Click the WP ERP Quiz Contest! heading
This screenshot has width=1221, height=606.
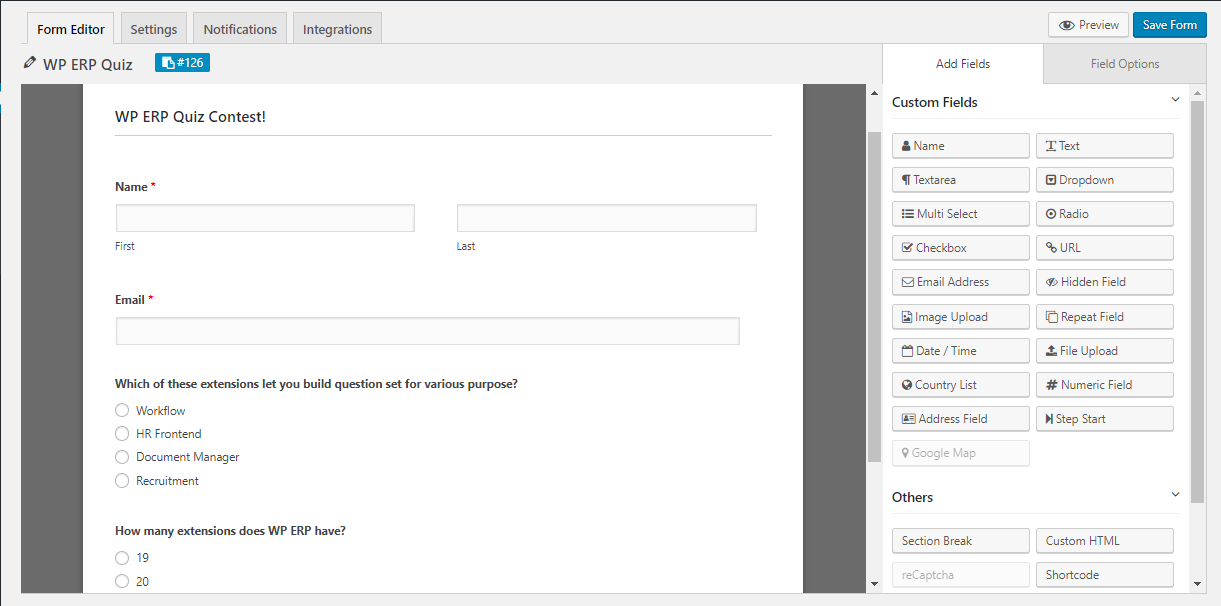click(190, 117)
